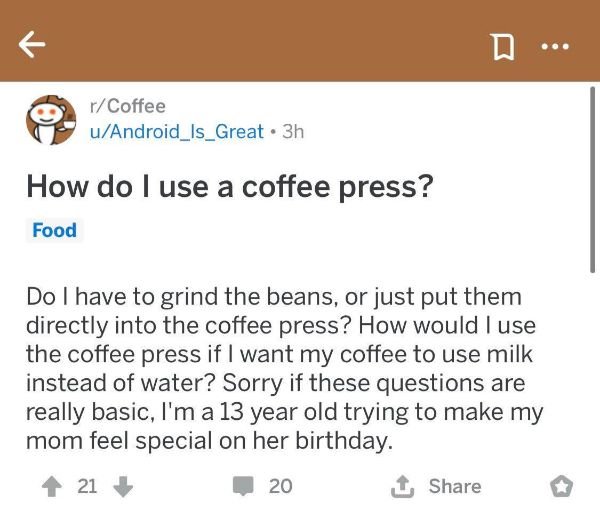Downvote the coffee press post
Viewport: 600px width, 518px height.
(123, 487)
